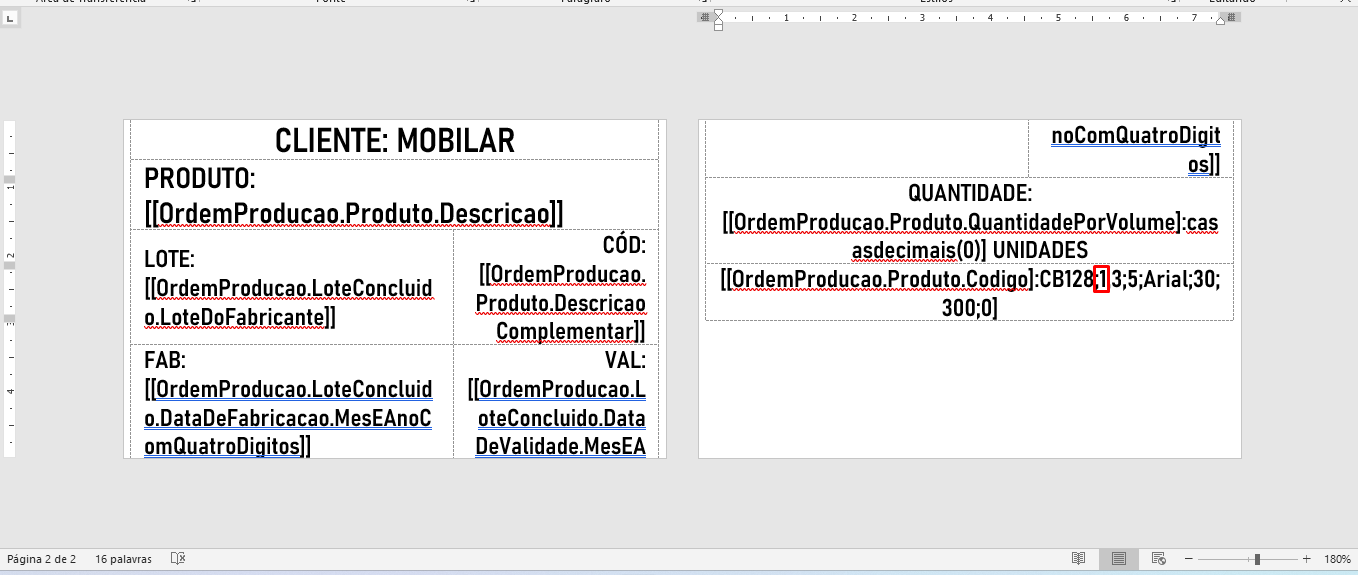Switch to Web Layout view
This screenshot has width=1358, height=575.
[x=1159, y=559]
